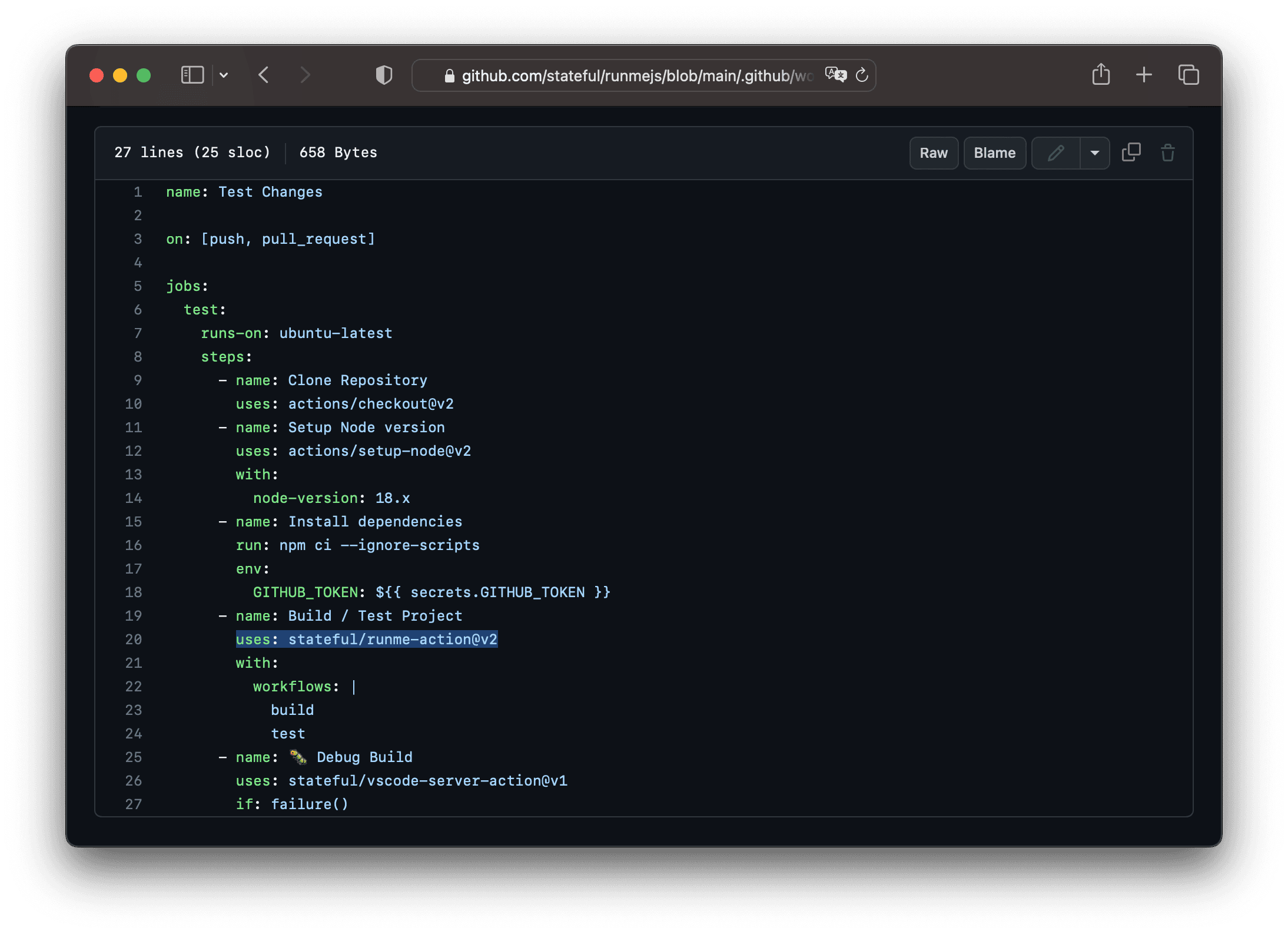Click 'actions/setup-node@v2' text

[x=380, y=451]
